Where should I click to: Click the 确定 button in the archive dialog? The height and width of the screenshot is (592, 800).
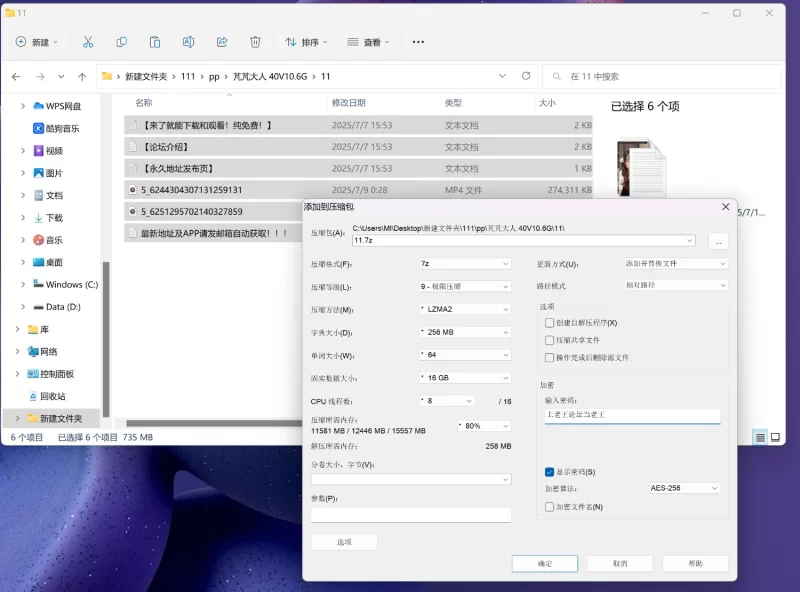point(544,563)
